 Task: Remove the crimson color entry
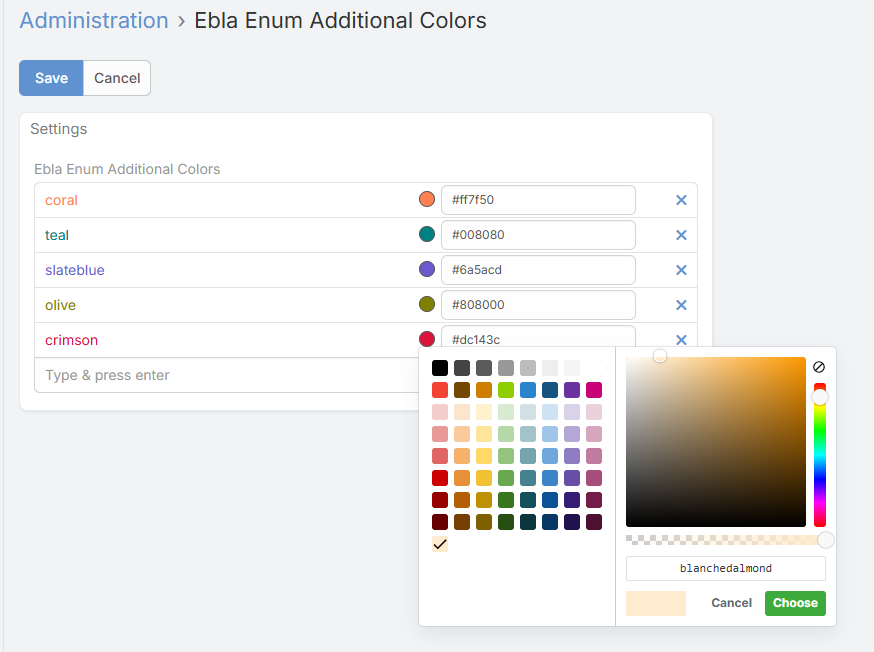click(681, 339)
